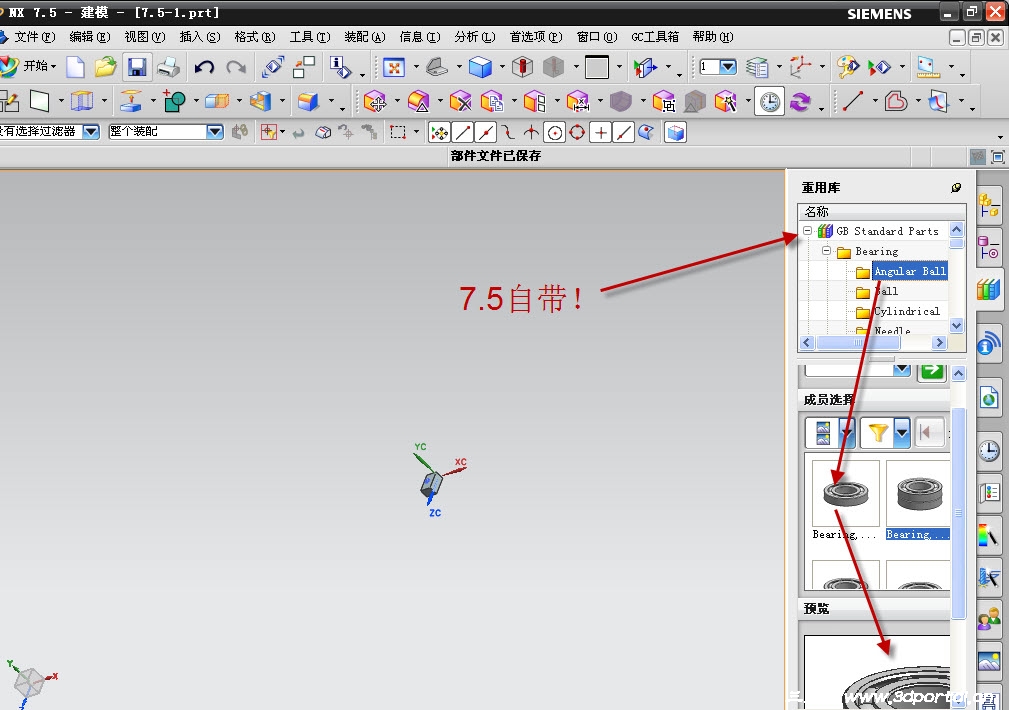
Task: Toggle the rectangle selection icon
Action: click(398, 133)
